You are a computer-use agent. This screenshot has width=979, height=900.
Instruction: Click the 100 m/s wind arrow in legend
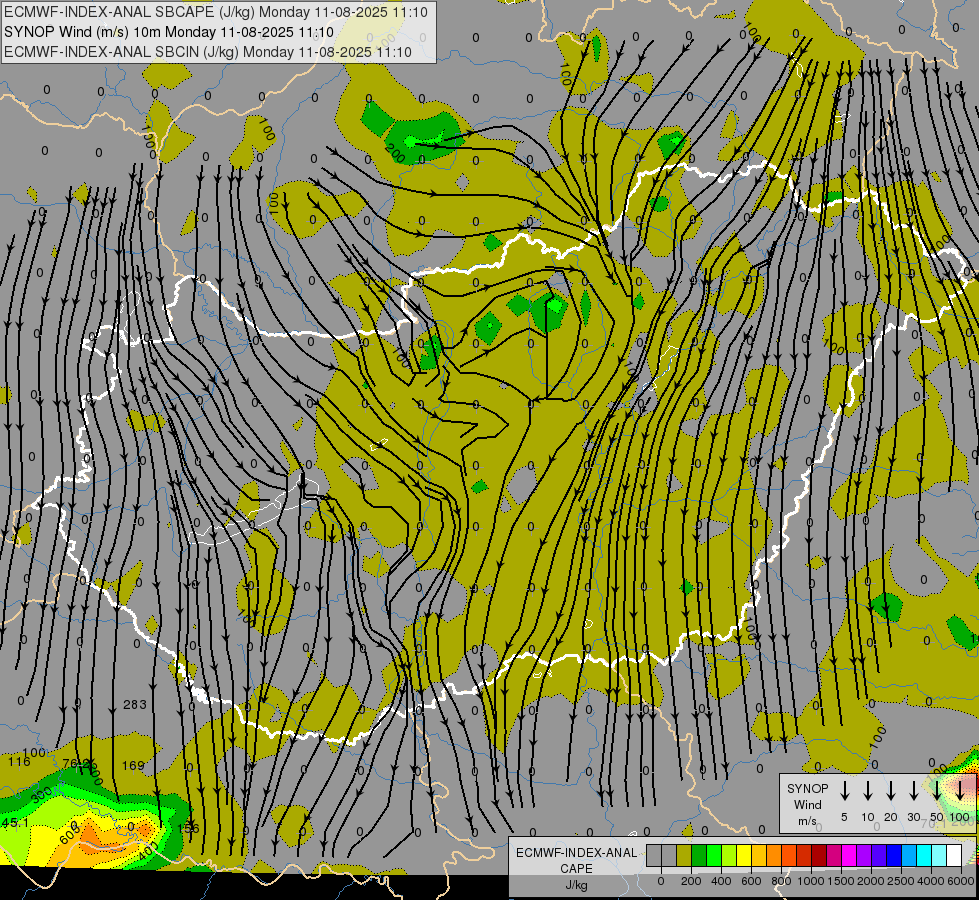coord(960,790)
